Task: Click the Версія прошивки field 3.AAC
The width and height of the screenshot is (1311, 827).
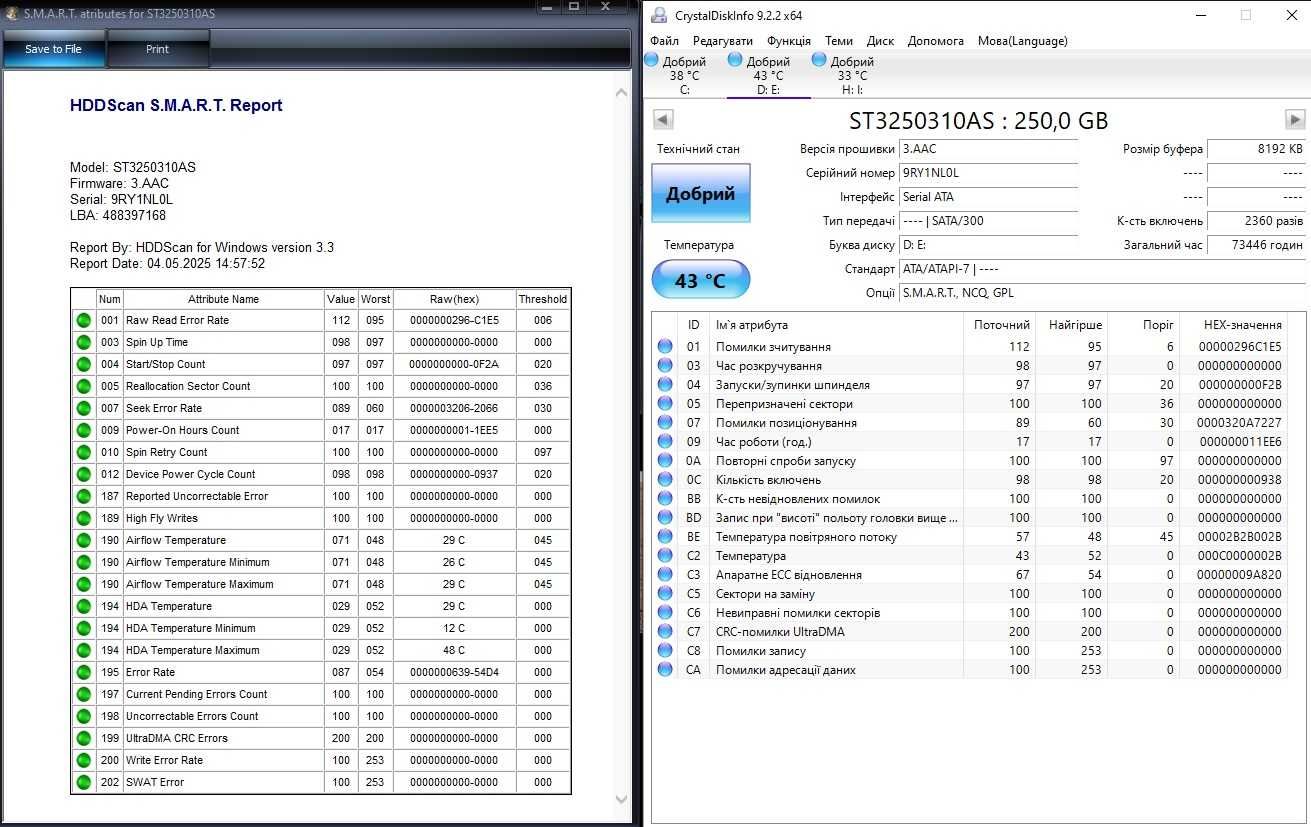Action: [988, 149]
